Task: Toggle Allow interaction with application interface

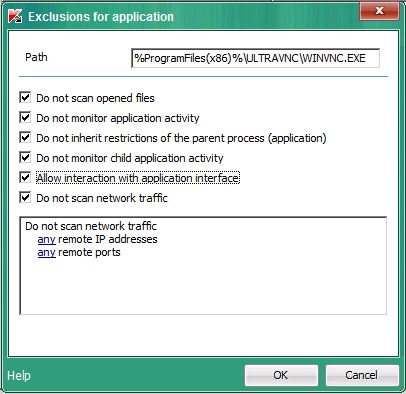Action: (25, 178)
